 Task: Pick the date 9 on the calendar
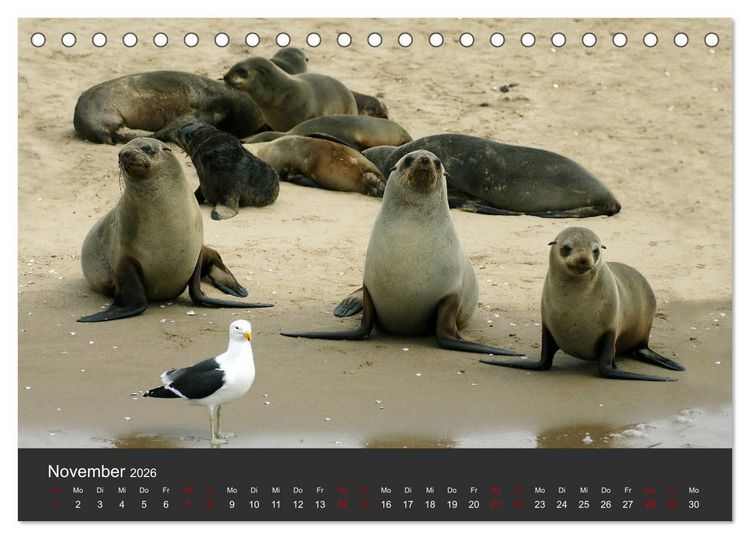[232, 504]
